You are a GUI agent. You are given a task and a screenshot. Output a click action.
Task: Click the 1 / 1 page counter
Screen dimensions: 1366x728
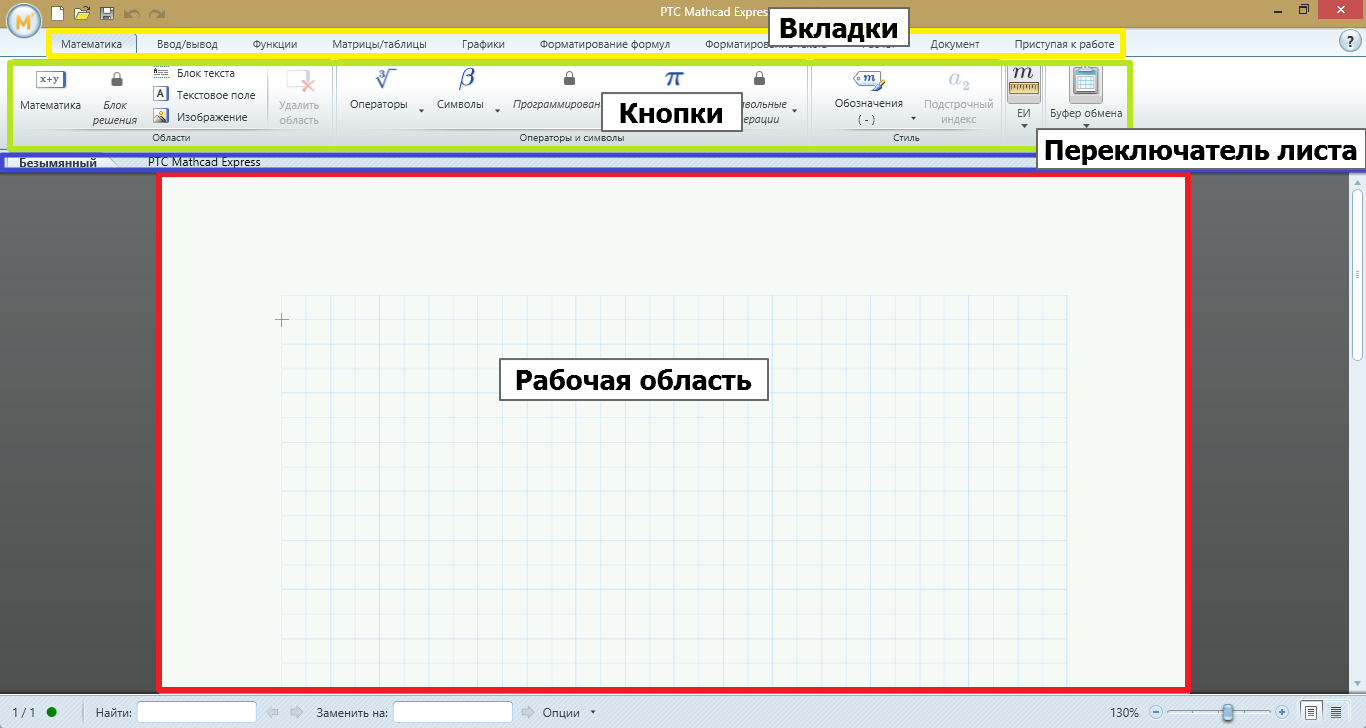click(x=24, y=713)
